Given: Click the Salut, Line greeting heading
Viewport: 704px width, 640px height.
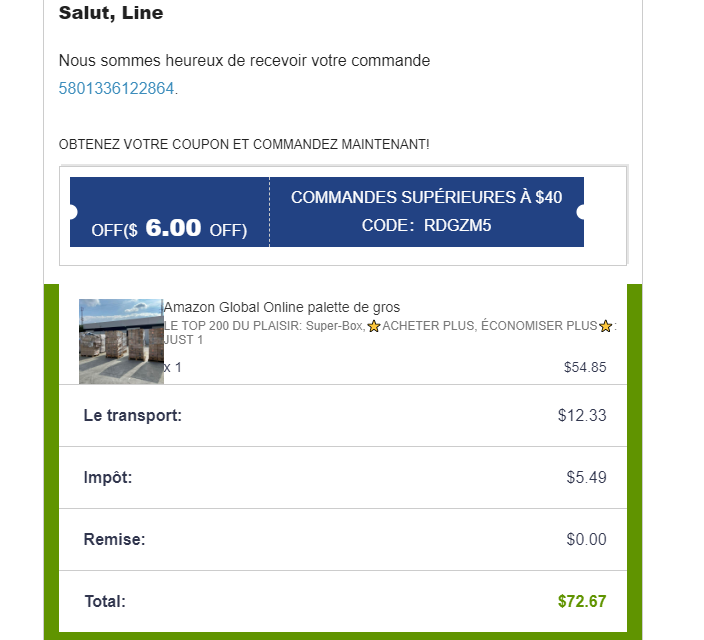Looking at the screenshot, I should click(x=111, y=14).
